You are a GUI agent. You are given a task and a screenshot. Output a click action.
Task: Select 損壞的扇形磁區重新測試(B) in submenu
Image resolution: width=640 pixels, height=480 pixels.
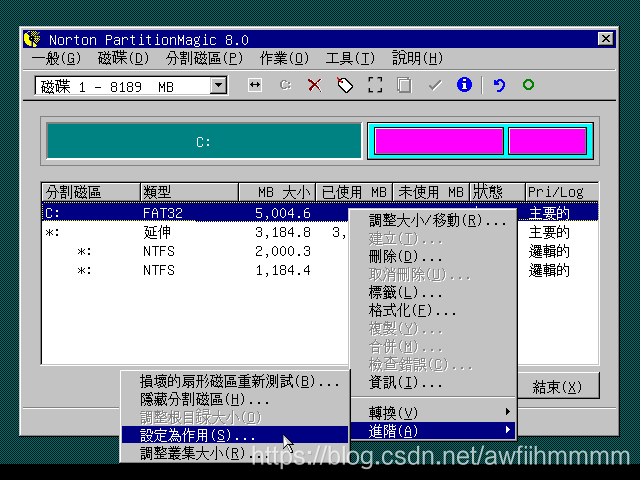pos(235,381)
